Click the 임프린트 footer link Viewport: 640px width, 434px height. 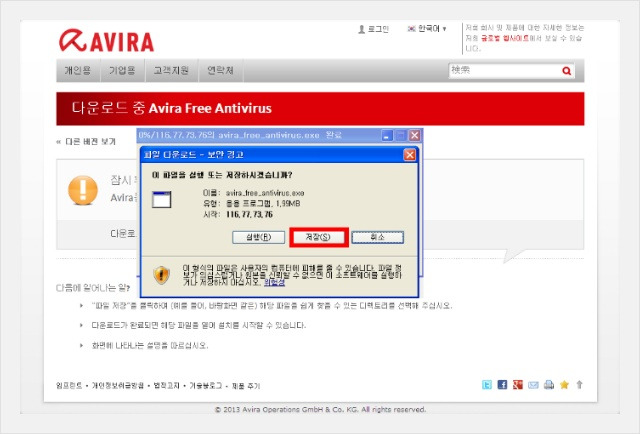point(69,385)
